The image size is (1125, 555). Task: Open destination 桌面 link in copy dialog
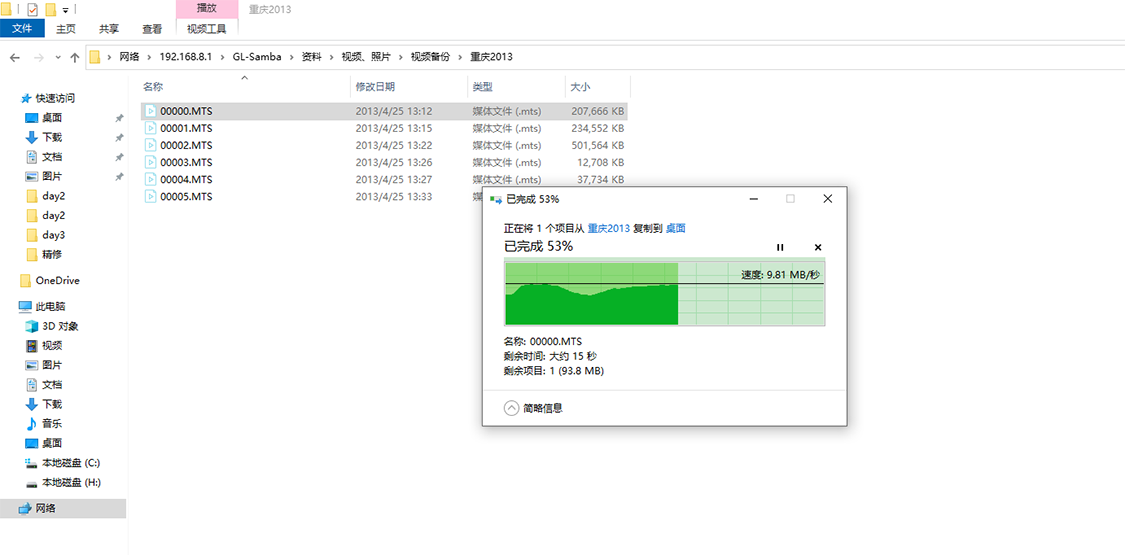(676, 228)
